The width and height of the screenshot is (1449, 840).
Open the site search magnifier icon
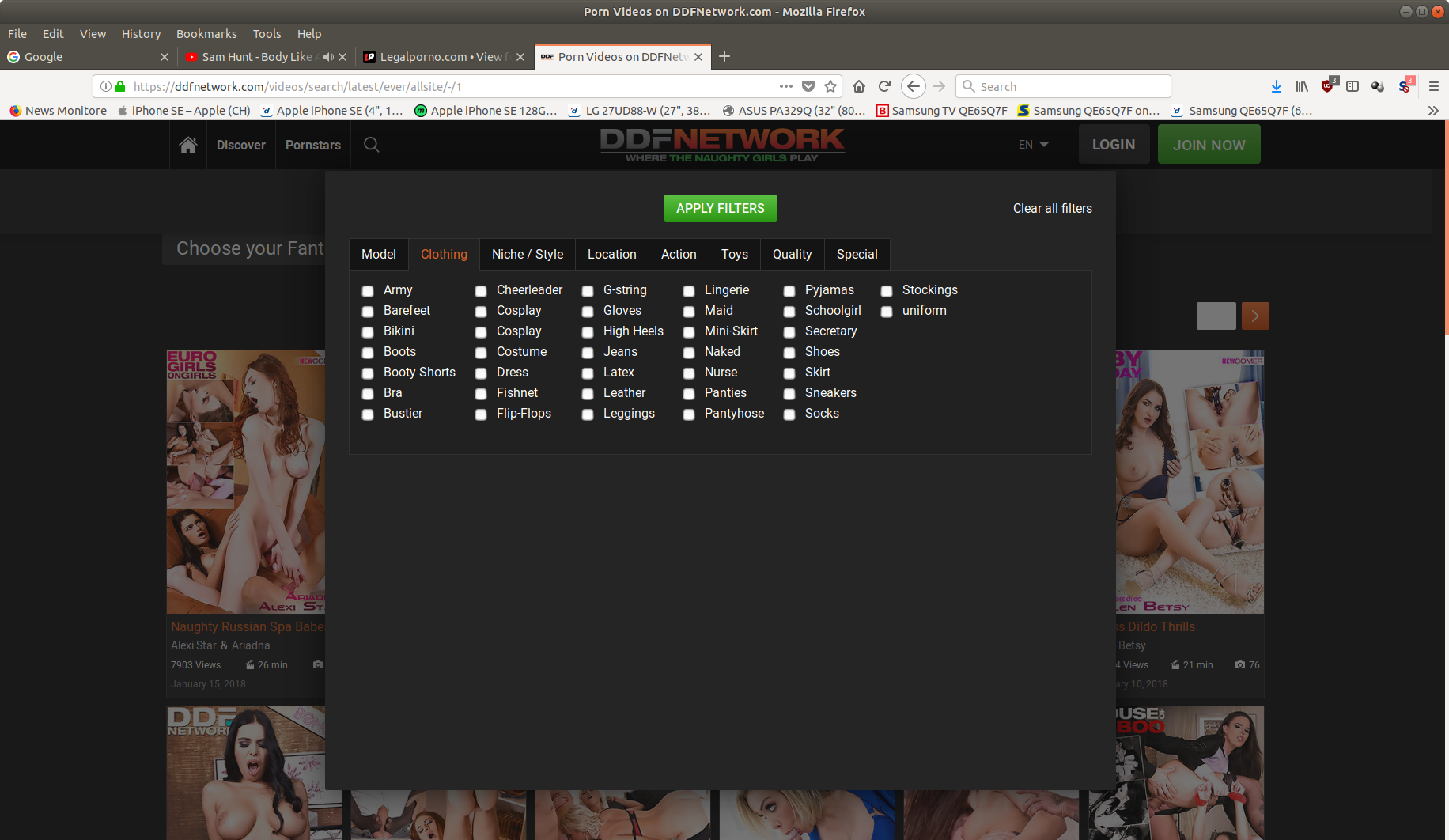[371, 145]
